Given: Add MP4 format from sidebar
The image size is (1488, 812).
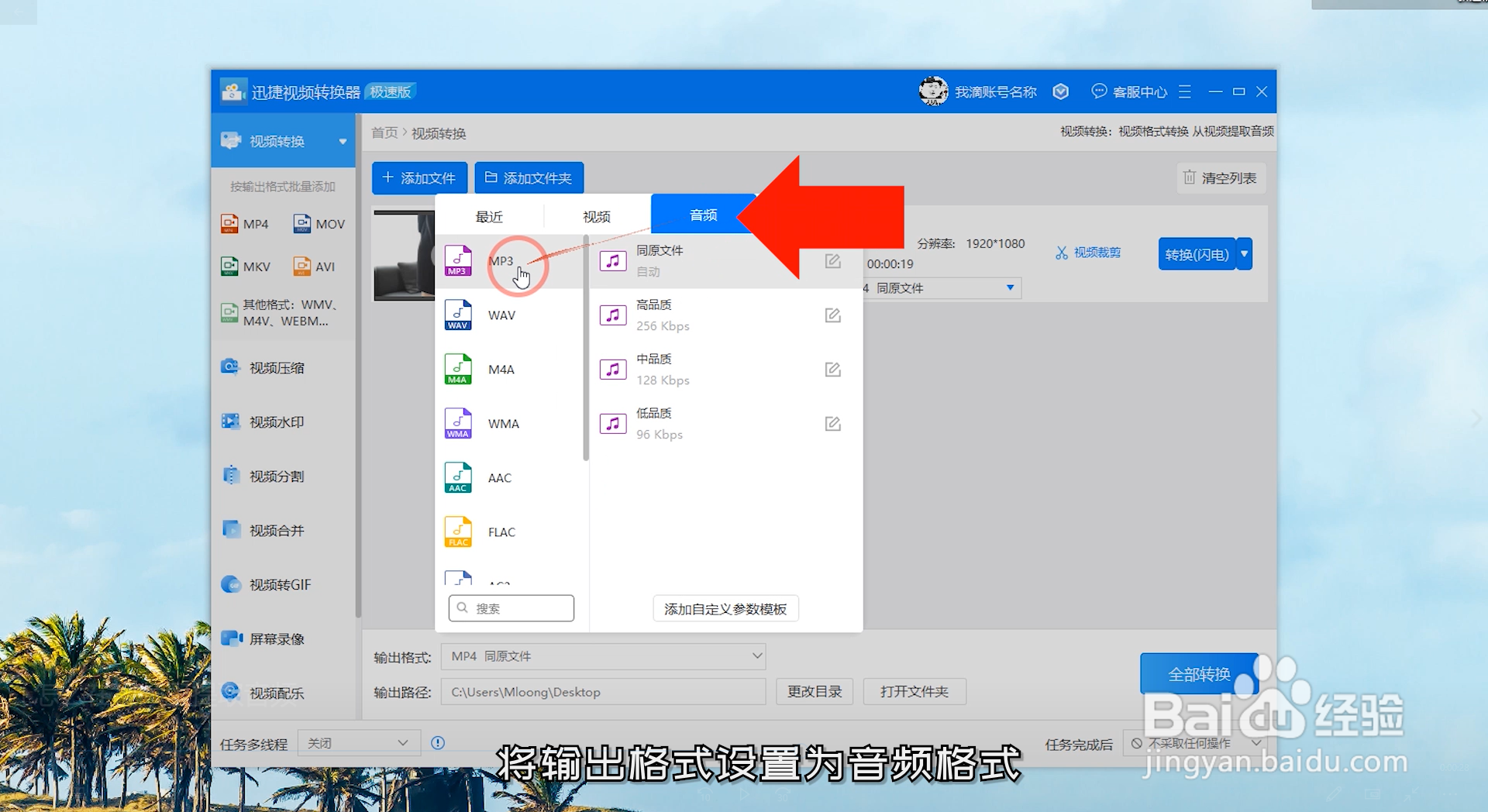Looking at the screenshot, I should [245, 224].
